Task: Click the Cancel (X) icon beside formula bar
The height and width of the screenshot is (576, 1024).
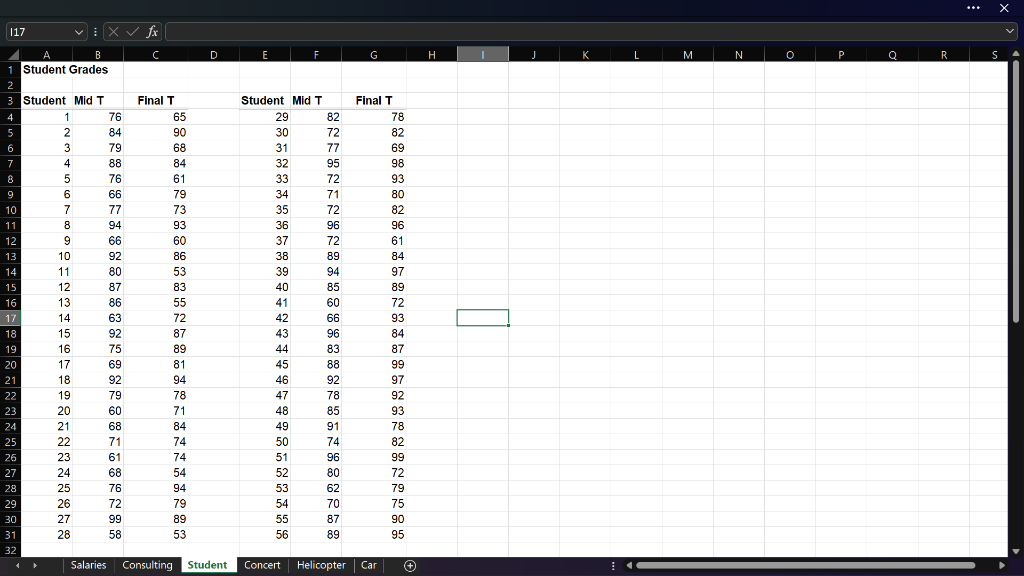Action: coord(113,31)
